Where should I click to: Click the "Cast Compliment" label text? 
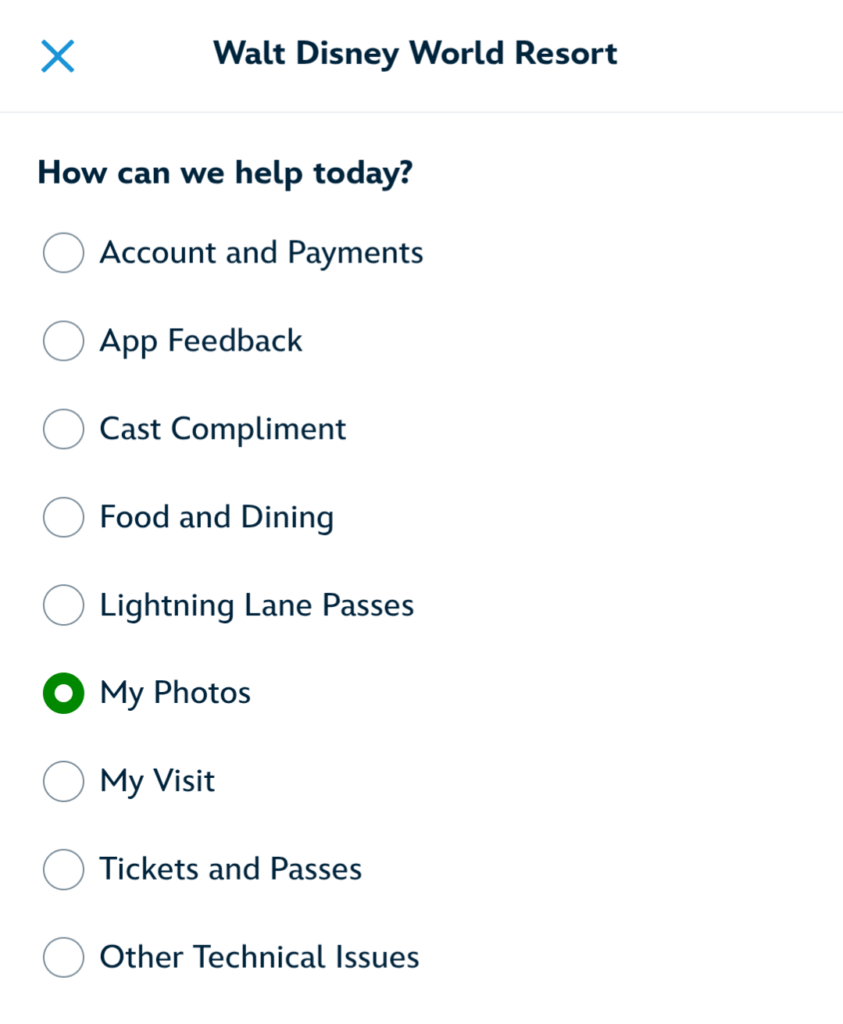coord(223,429)
